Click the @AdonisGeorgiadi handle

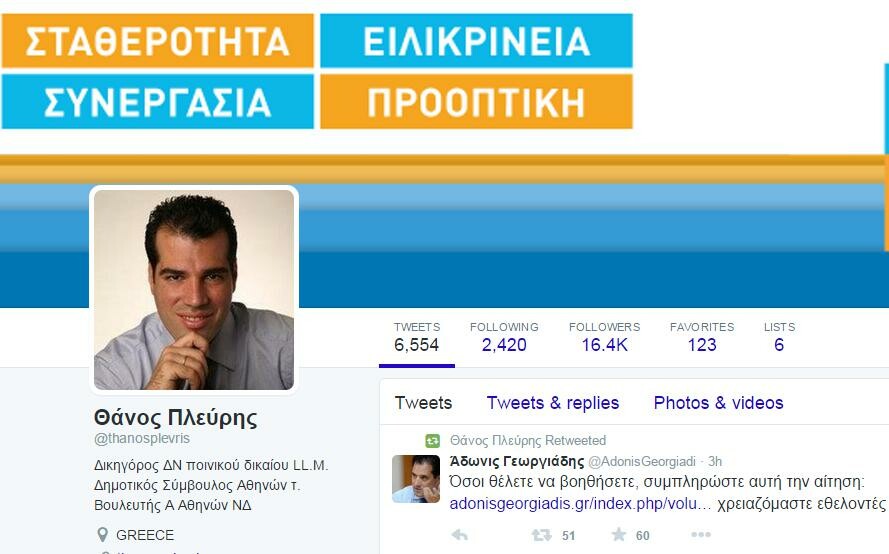[x=642, y=462]
